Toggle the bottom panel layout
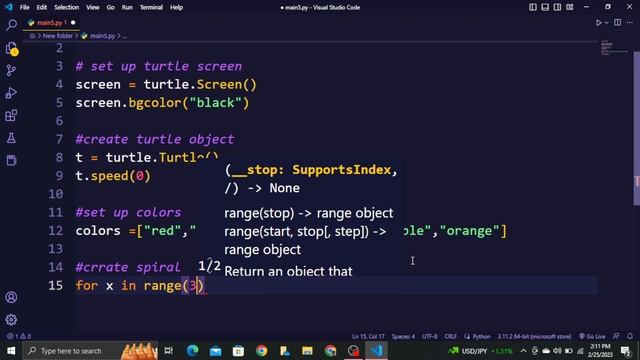Screen dimensions: 640x360 545,7
